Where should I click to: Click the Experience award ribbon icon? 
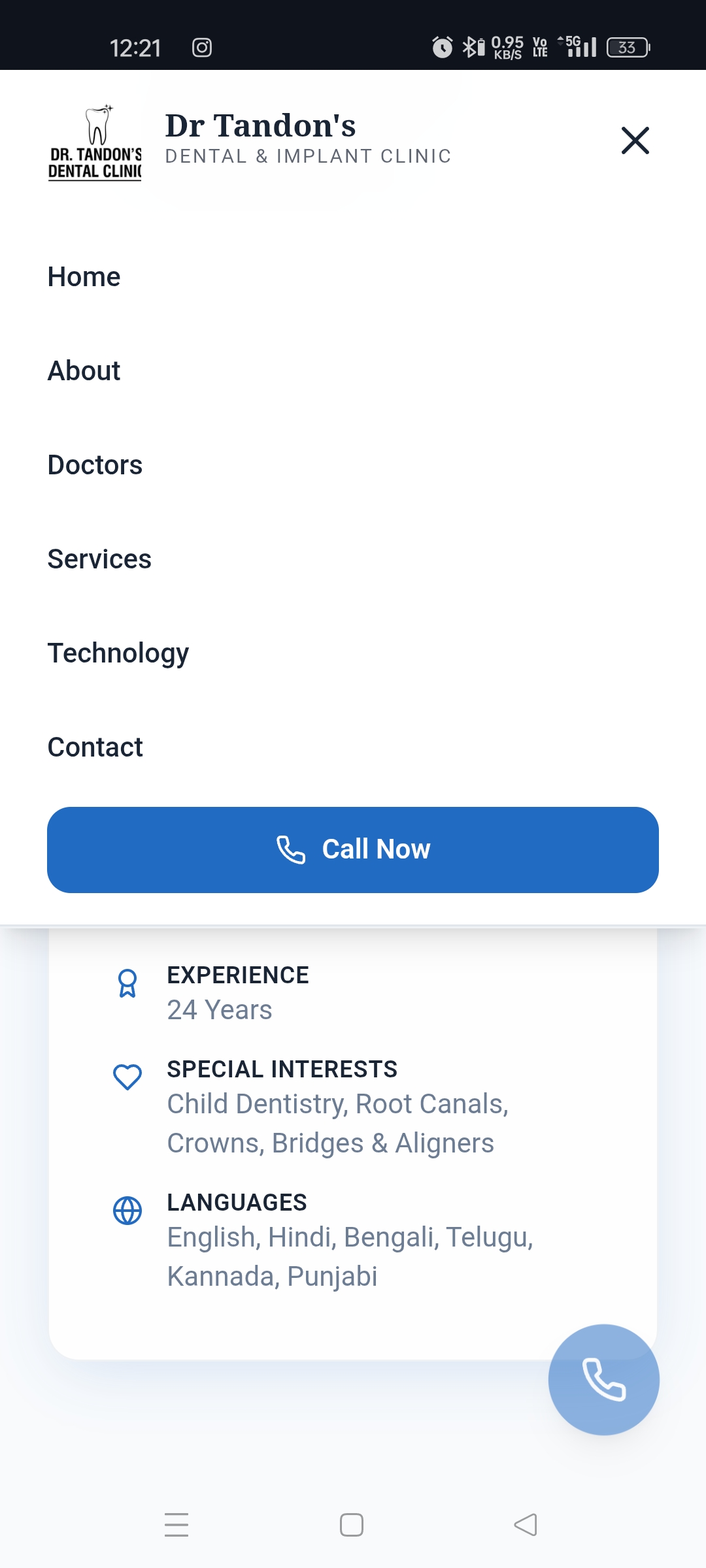click(x=127, y=983)
